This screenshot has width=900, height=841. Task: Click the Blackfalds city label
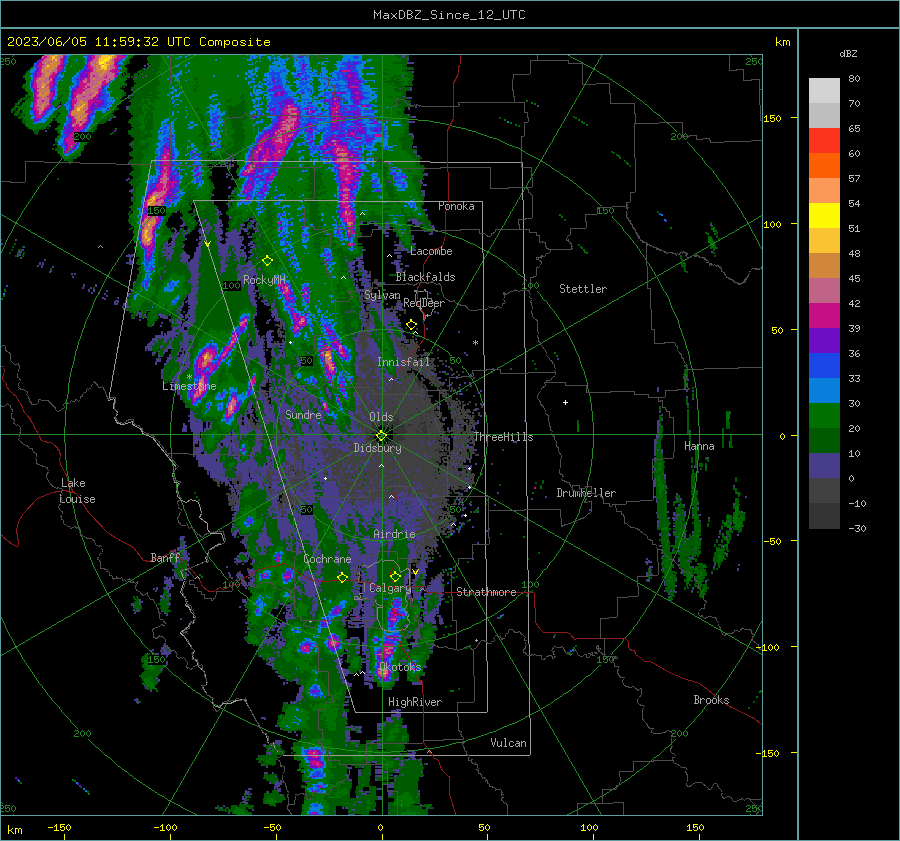[x=425, y=277]
